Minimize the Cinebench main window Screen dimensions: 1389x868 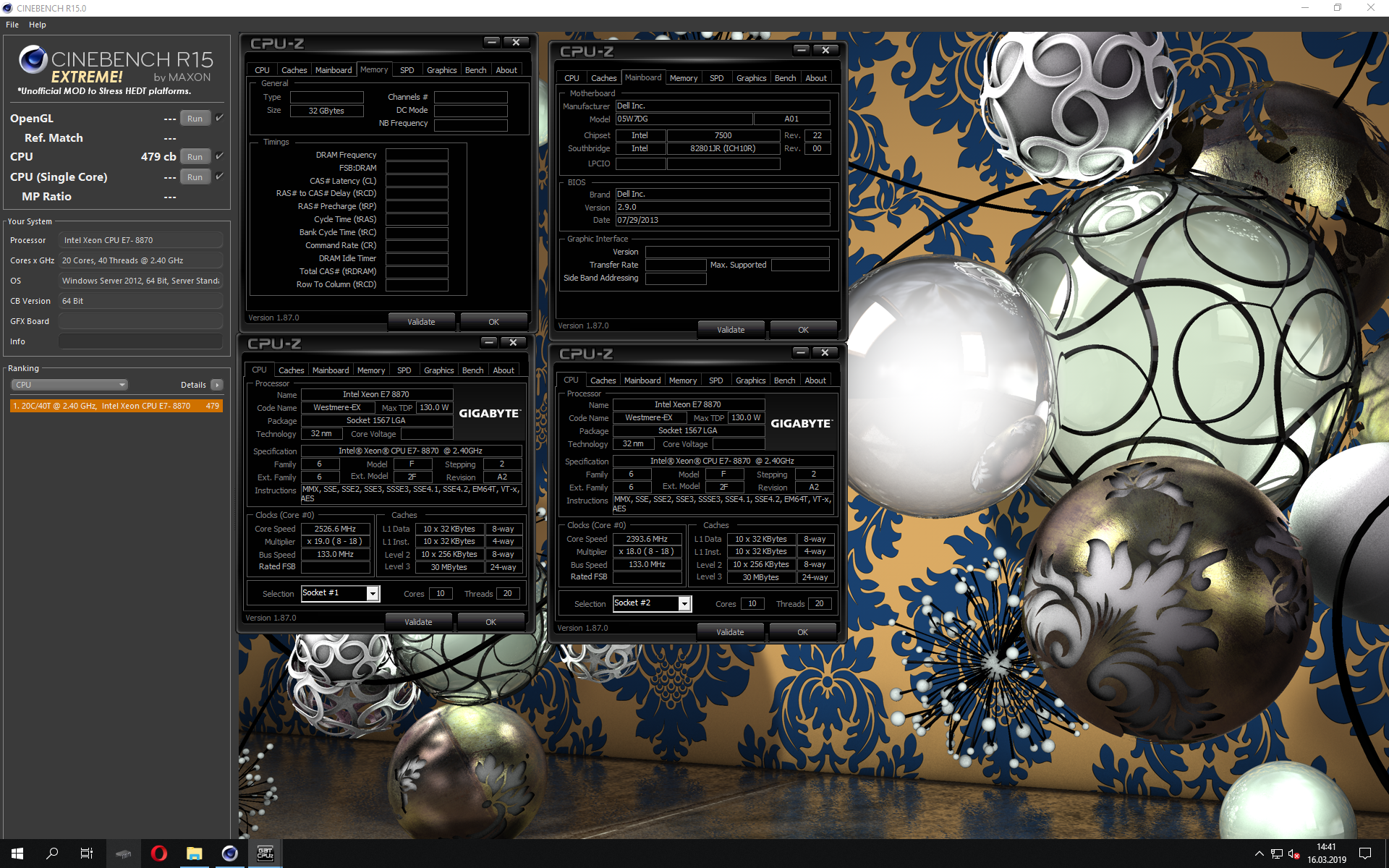pos(1305,8)
